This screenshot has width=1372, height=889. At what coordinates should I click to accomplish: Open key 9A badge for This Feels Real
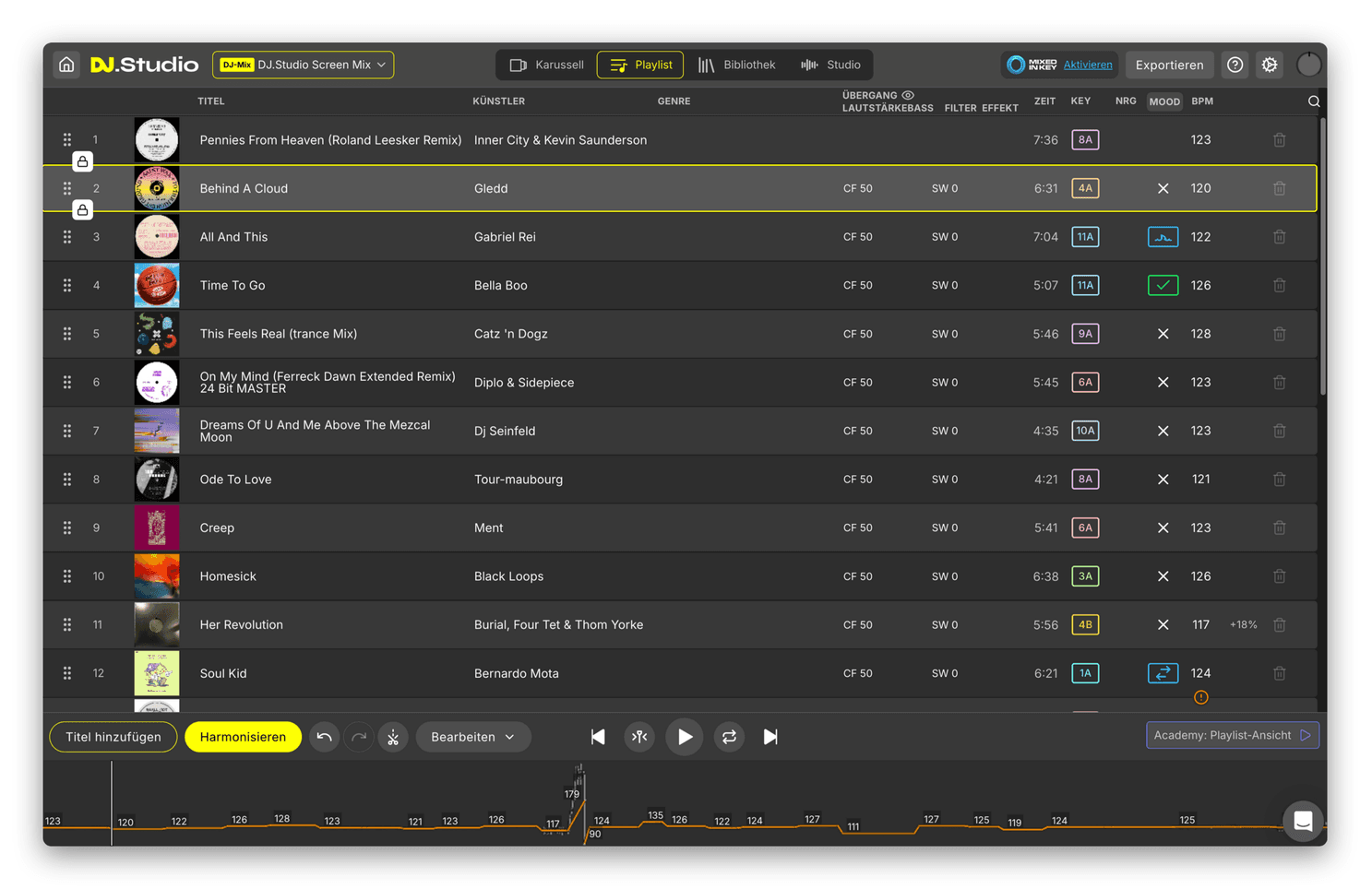point(1085,334)
